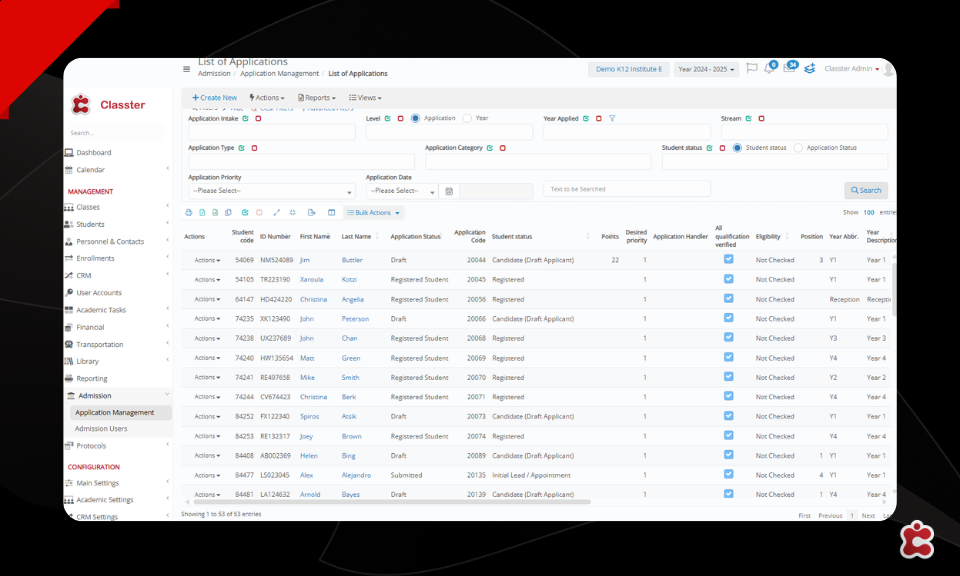Screen dimensions: 960x576
Task: Click Create New application
Action: [214, 98]
